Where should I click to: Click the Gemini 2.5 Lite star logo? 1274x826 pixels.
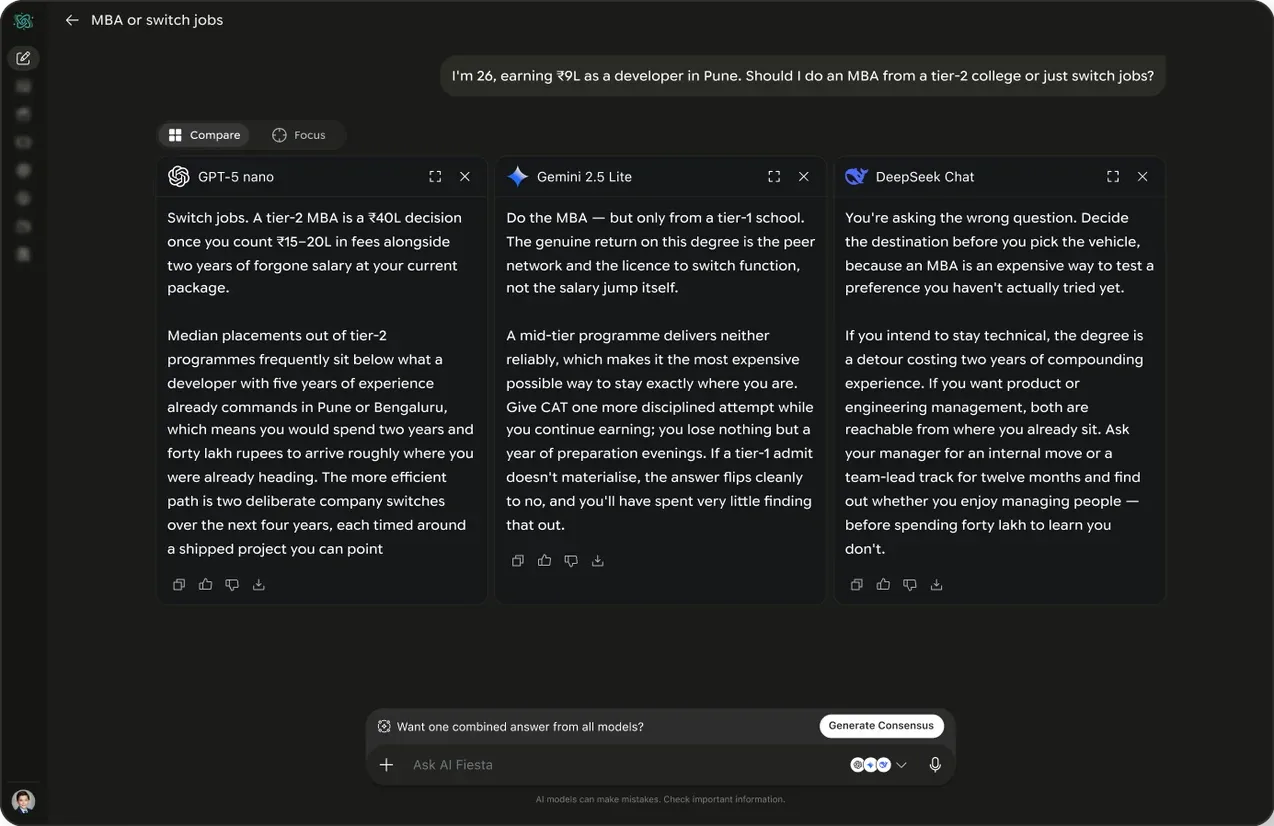[518, 176]
